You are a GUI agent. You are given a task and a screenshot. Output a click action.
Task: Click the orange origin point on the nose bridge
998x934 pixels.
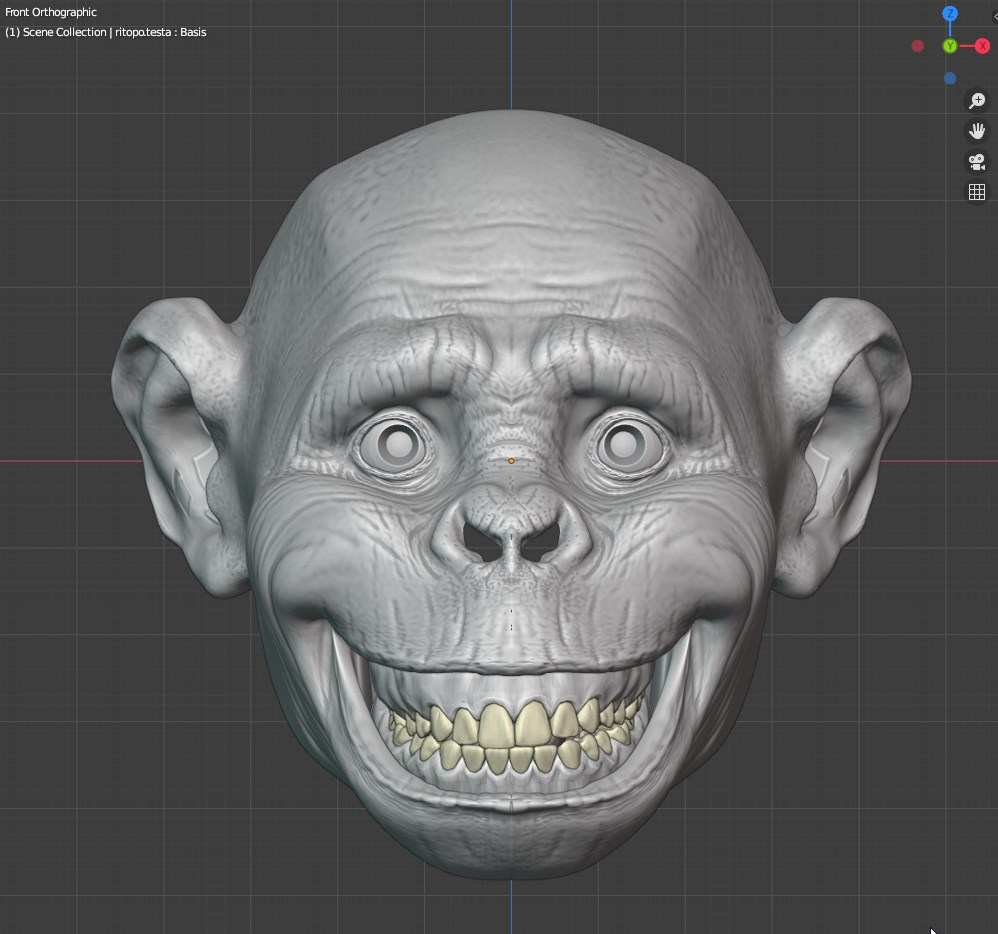tap(511, 460)
